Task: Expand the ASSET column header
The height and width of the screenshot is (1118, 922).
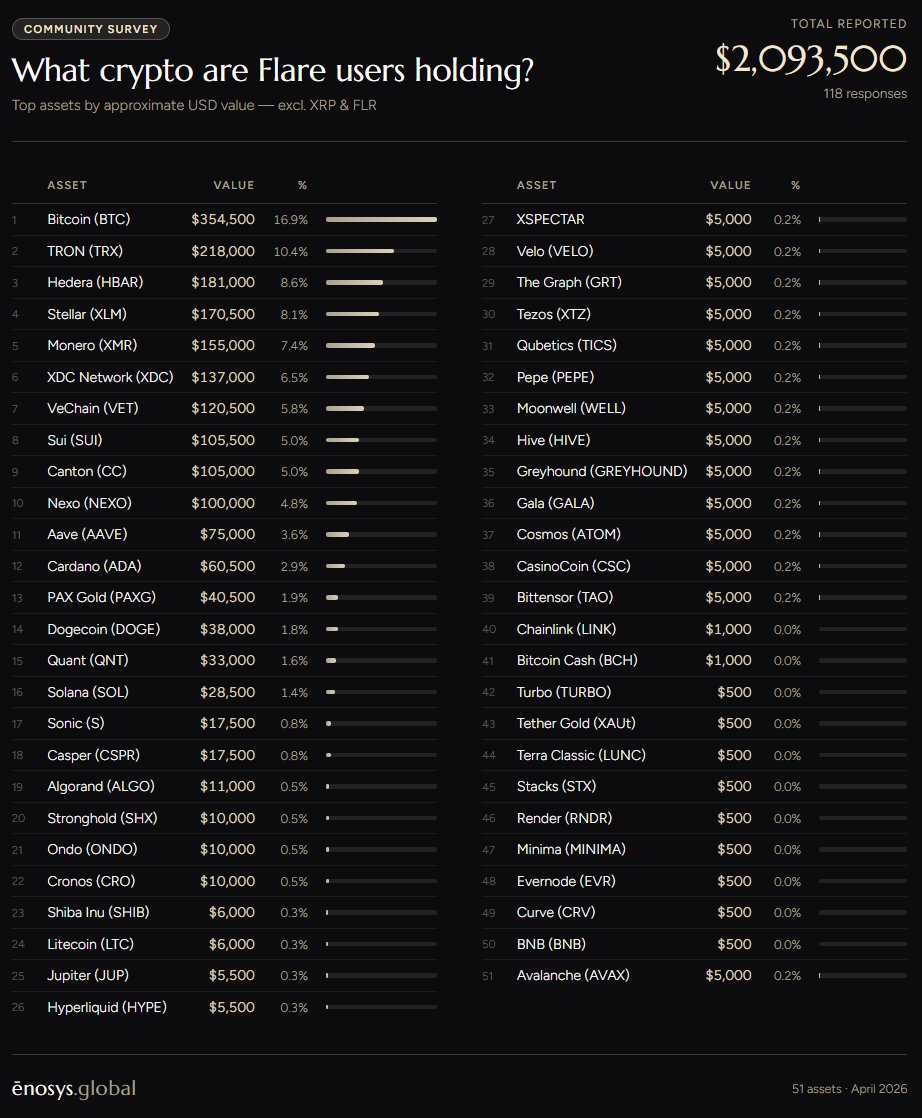Action: point(66,185)
